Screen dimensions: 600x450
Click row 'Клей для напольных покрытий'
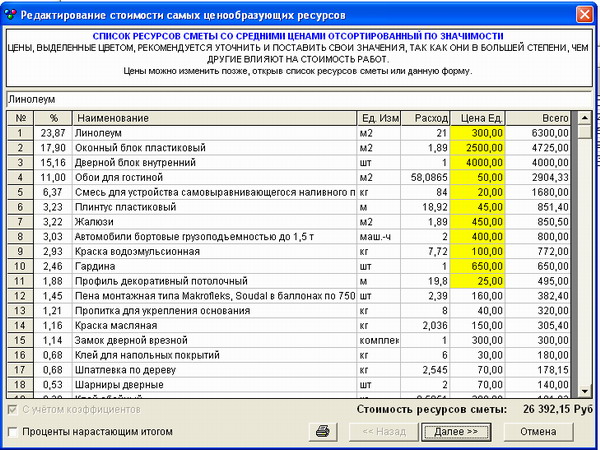[x=215, y=355]
